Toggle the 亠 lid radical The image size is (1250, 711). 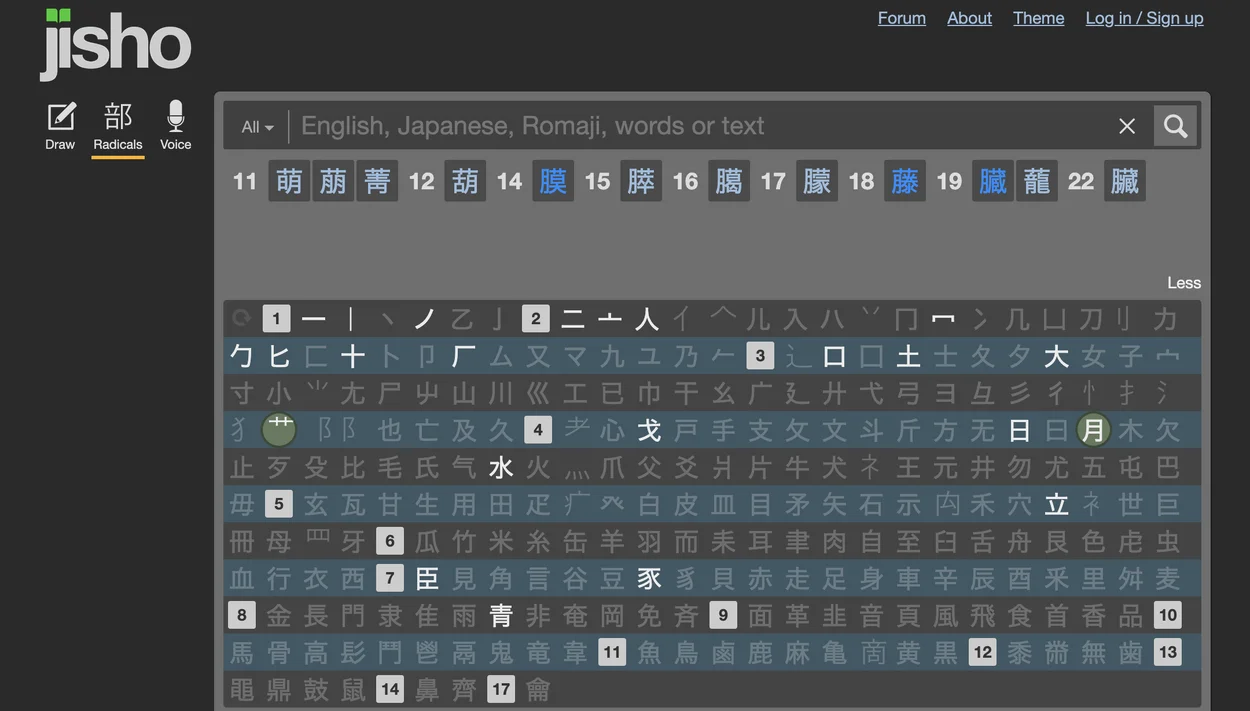click(x=610, y=319)
